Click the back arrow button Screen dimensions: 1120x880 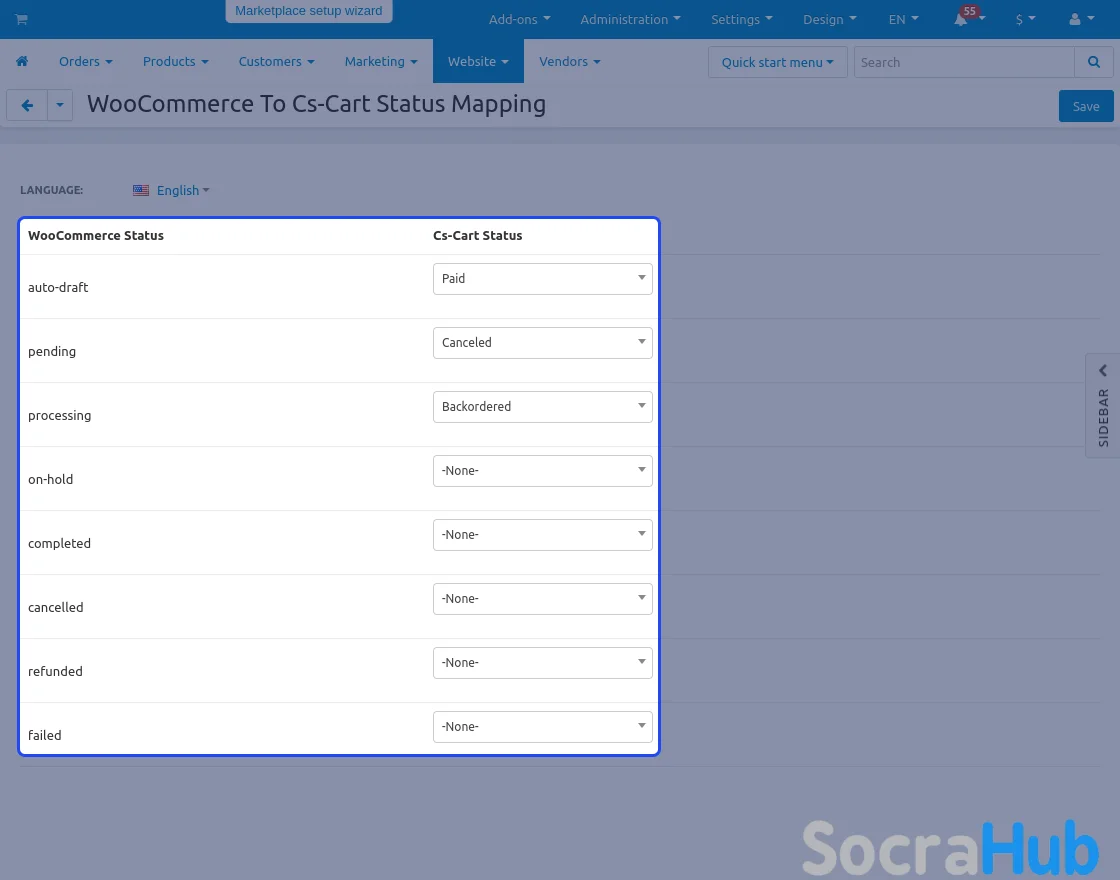click(27, 105)
